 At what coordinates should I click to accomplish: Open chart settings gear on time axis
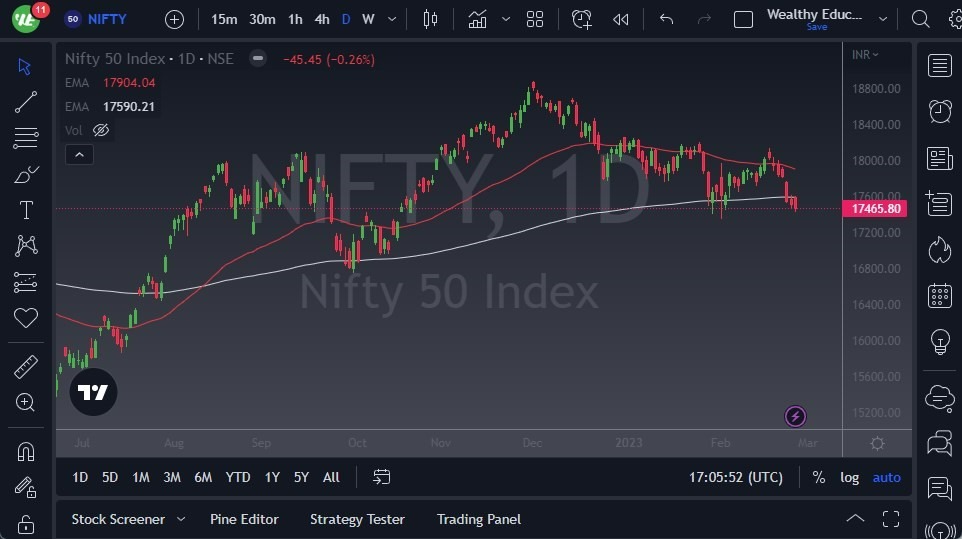[x=877, y=443]
